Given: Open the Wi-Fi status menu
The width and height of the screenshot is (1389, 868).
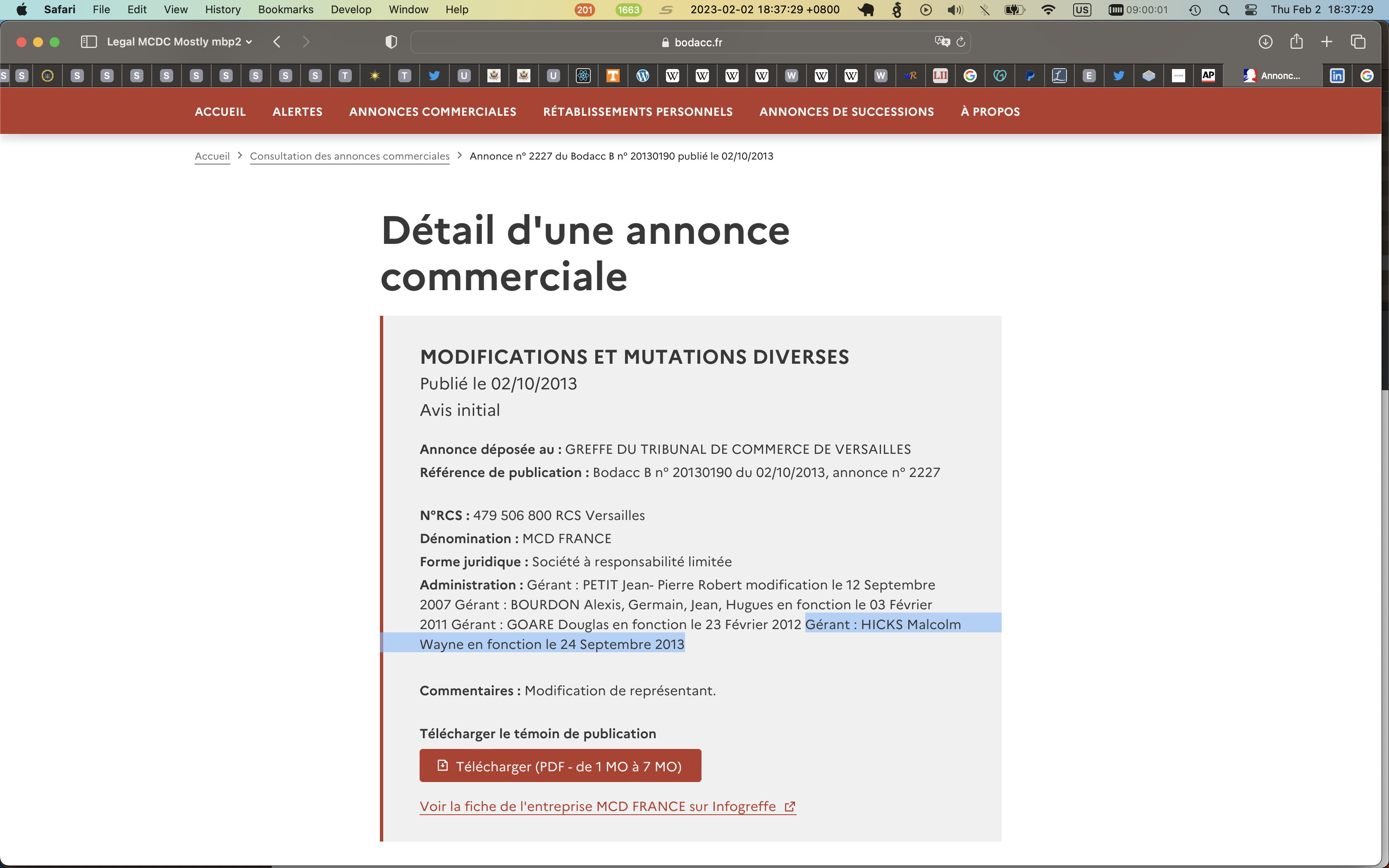Looking at the screenshot, I should tap(1048, 10).
